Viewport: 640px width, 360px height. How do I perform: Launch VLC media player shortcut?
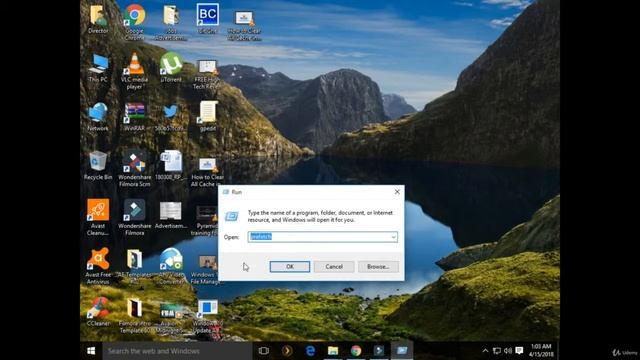pos(134,71)
